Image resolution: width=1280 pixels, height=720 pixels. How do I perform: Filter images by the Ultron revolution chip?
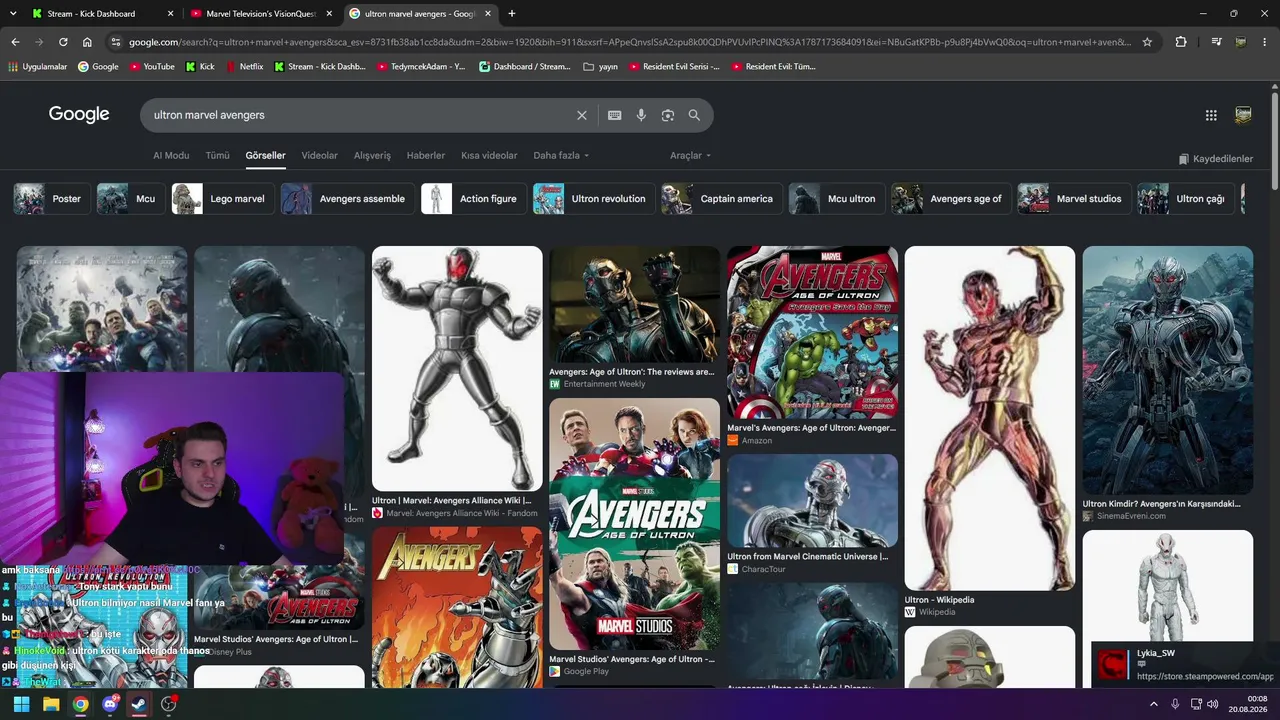(593, 199)
